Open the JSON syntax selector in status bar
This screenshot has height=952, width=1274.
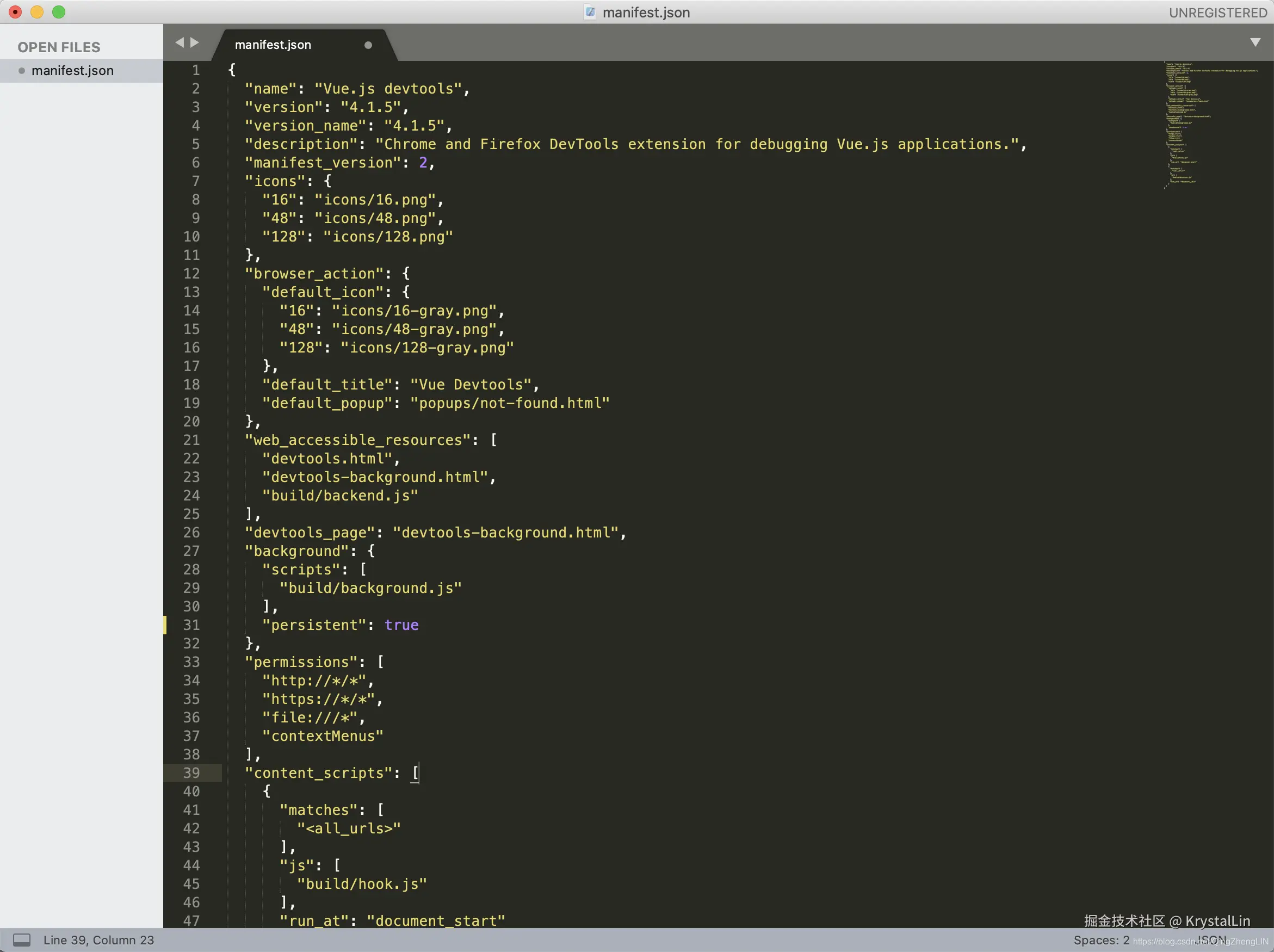click(x=1211, y=940)
